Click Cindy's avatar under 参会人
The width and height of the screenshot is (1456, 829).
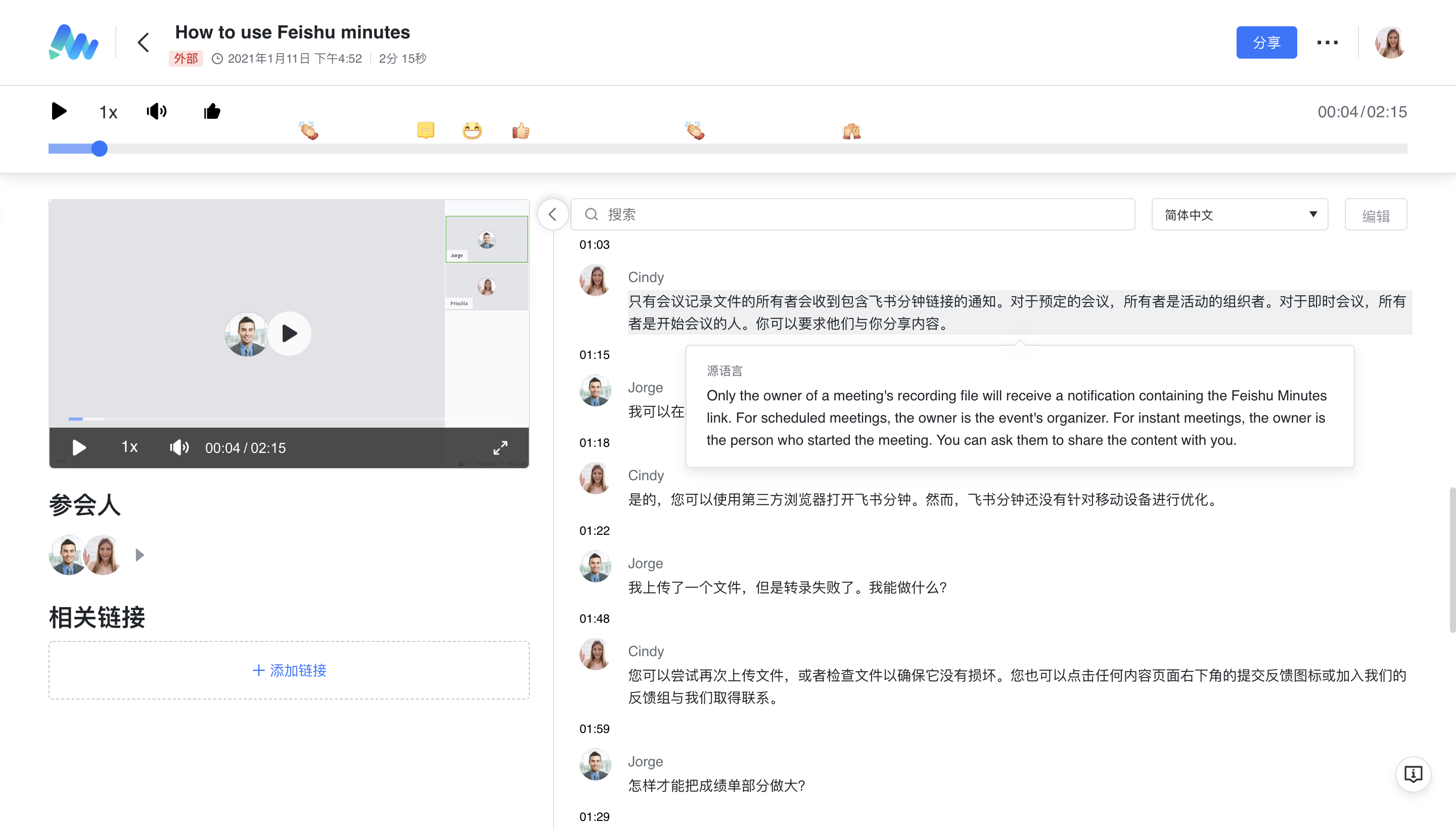103,555
